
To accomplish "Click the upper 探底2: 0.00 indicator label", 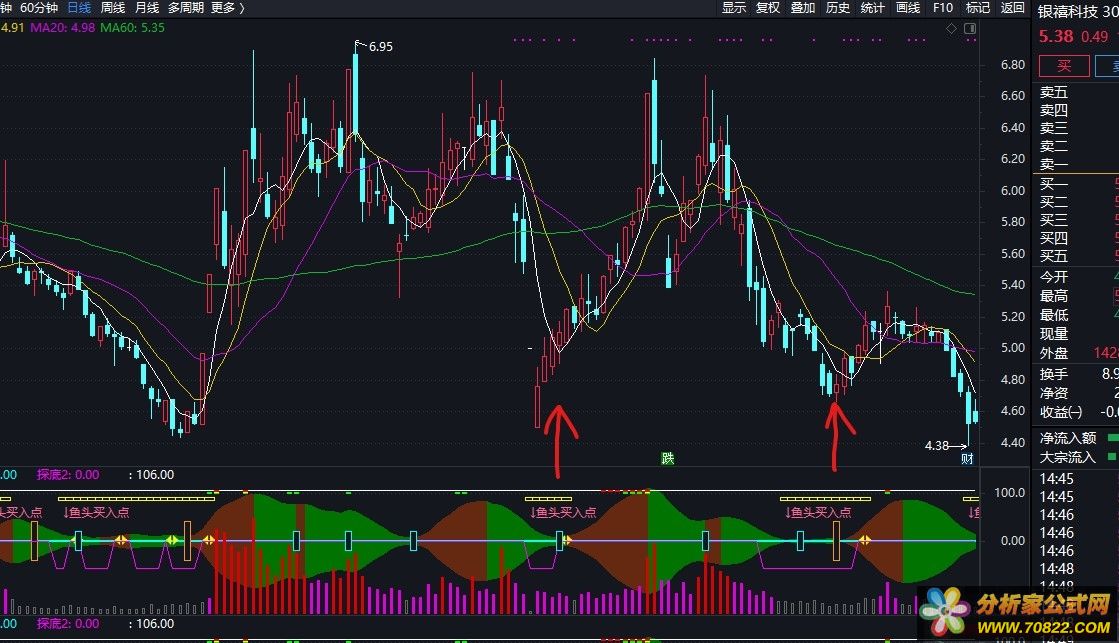I will [68, 475].
